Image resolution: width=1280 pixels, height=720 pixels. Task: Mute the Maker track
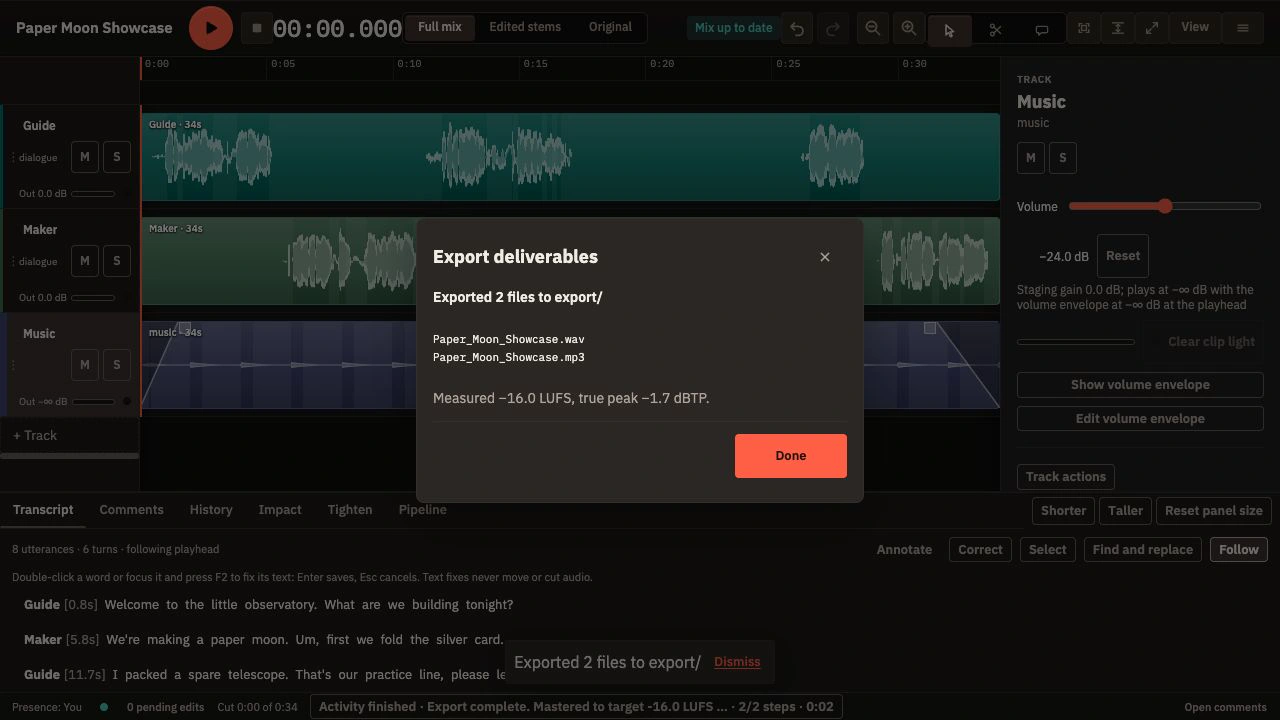pyautogui.click(x=85, y=261)
